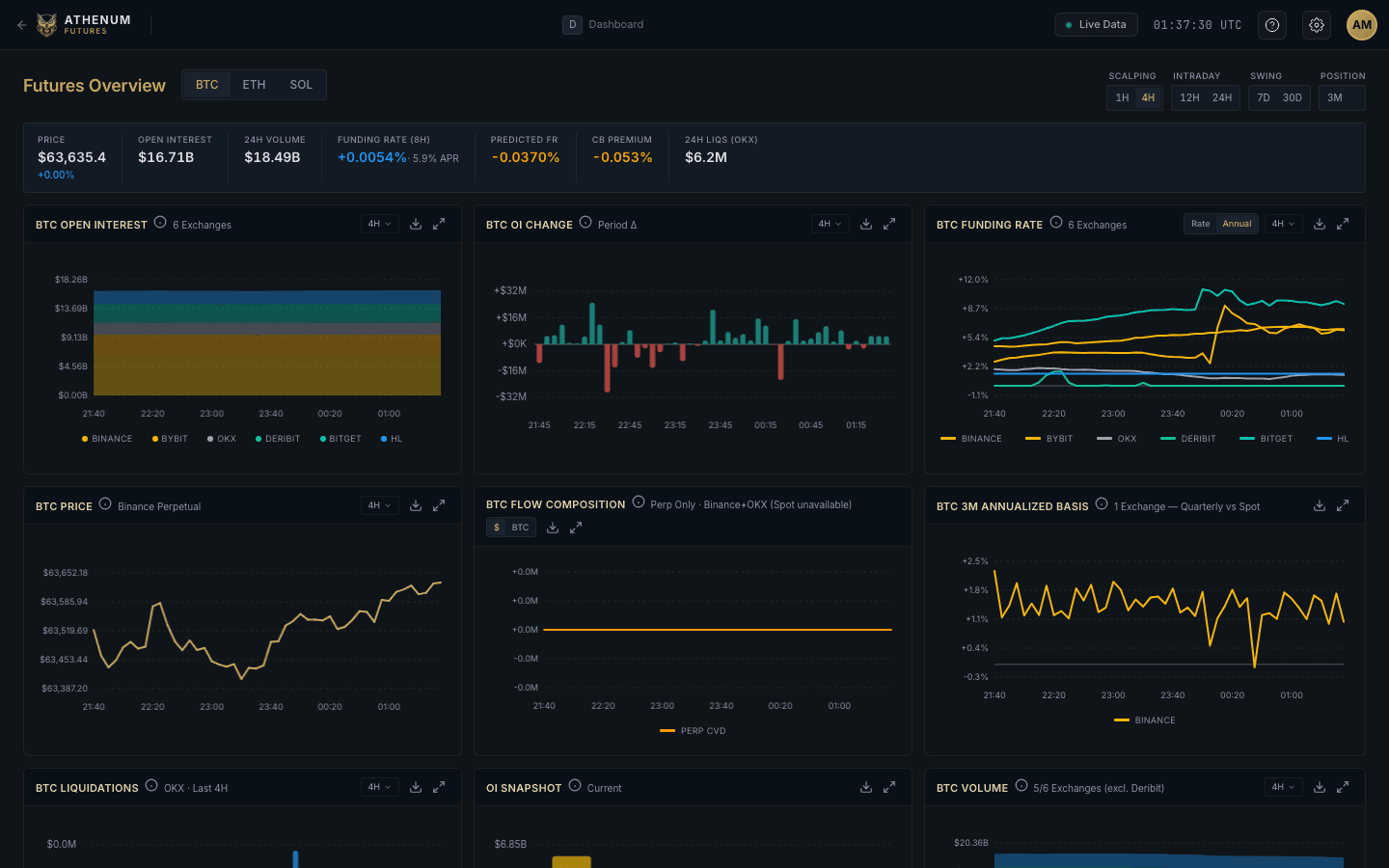Open BTC Price 4H timeframe dropdown
Image resolution: width=1389 pixels, height=868 pixels.
click(x=379, y=505)
